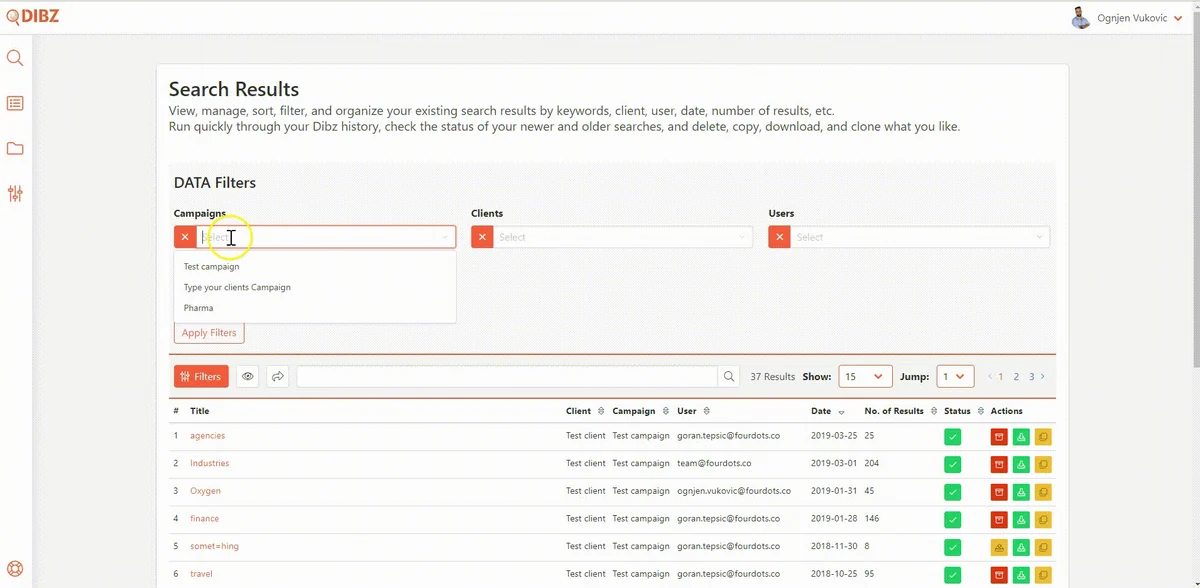Click the user avatar picture in header

tap(1081, 18)
